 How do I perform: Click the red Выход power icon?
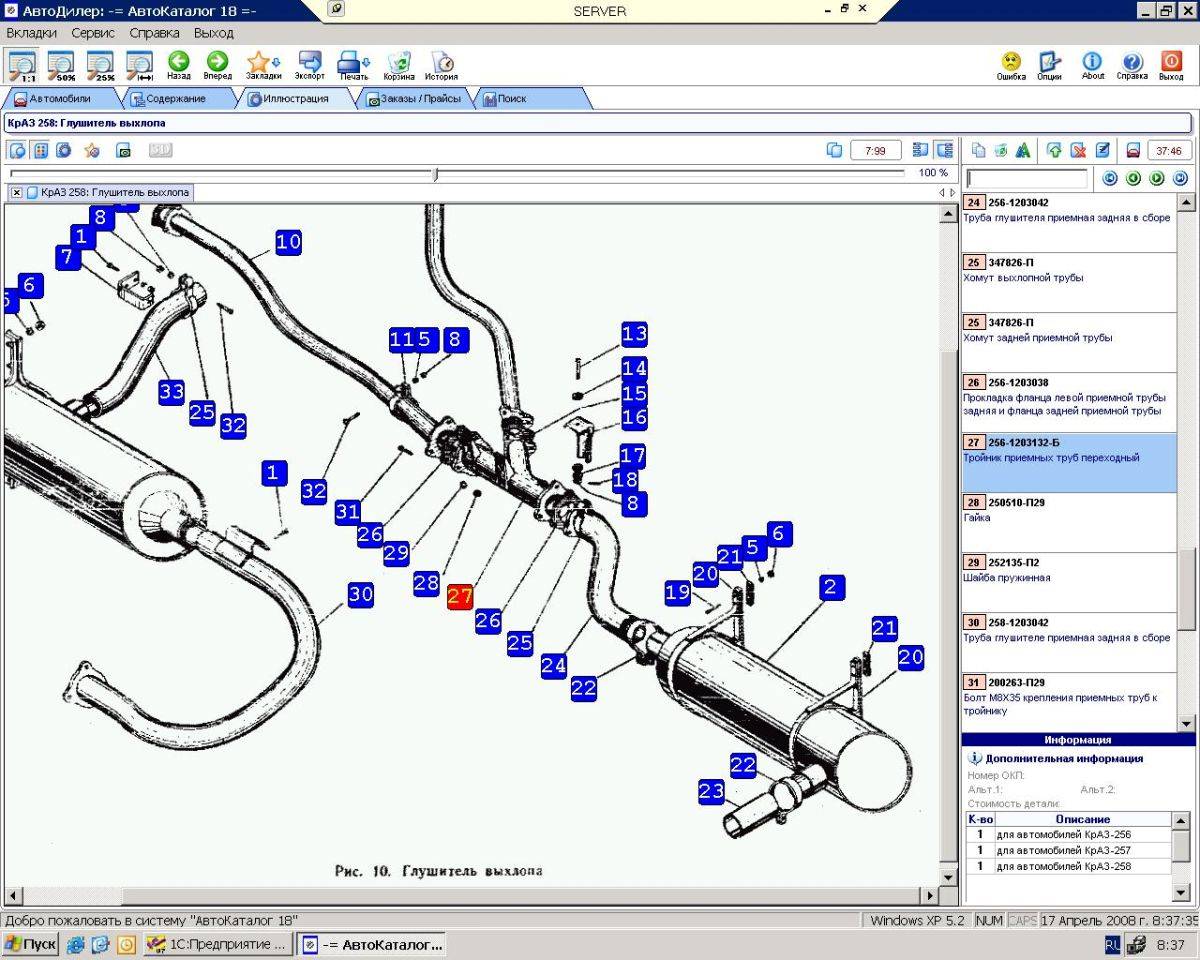click(1171, 66)
